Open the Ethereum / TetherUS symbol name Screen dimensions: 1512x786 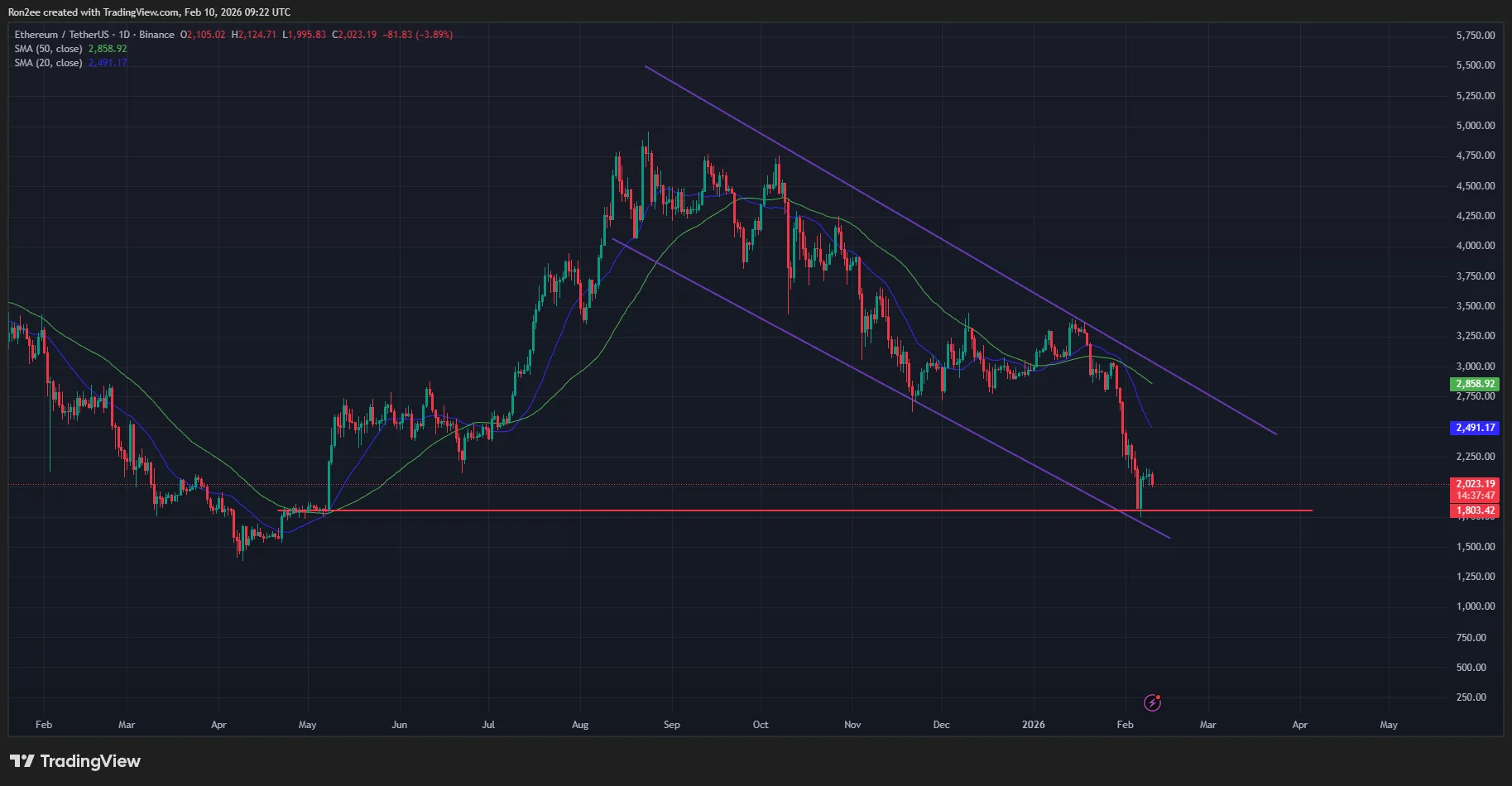coord(62,34)
